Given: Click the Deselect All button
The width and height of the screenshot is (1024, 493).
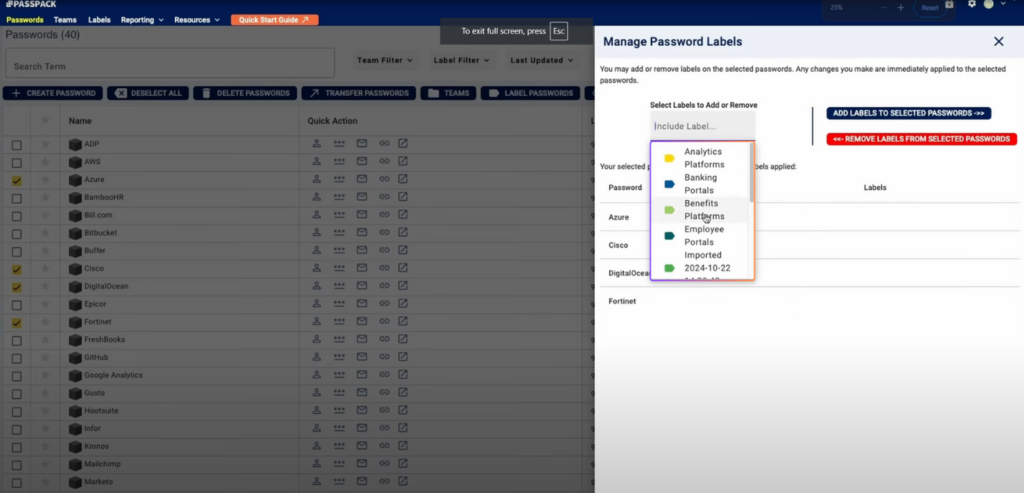Looking at the screenshot, I should (x=148, y=93).
